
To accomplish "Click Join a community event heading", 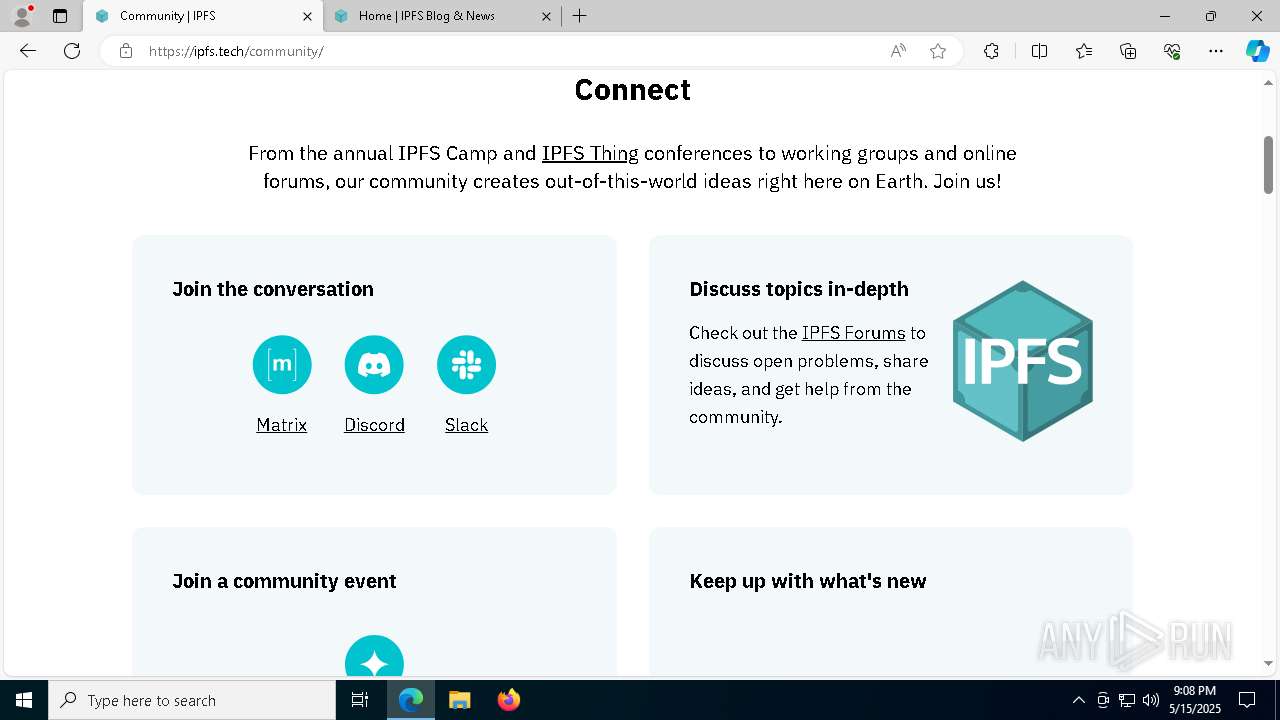I will (284, 581).
